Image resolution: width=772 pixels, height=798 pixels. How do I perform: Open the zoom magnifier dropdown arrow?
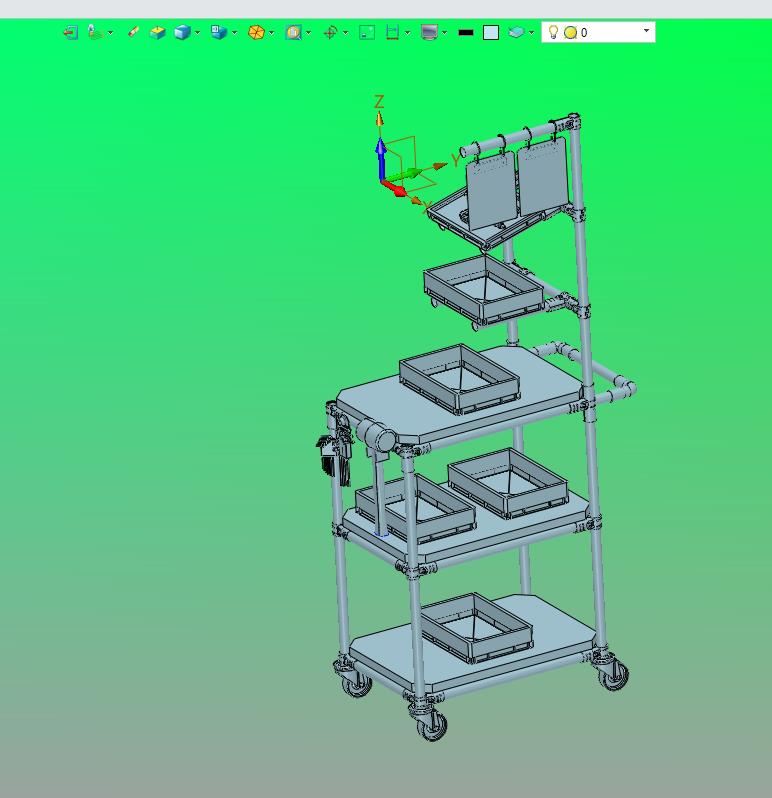click(x=308, y=33)
